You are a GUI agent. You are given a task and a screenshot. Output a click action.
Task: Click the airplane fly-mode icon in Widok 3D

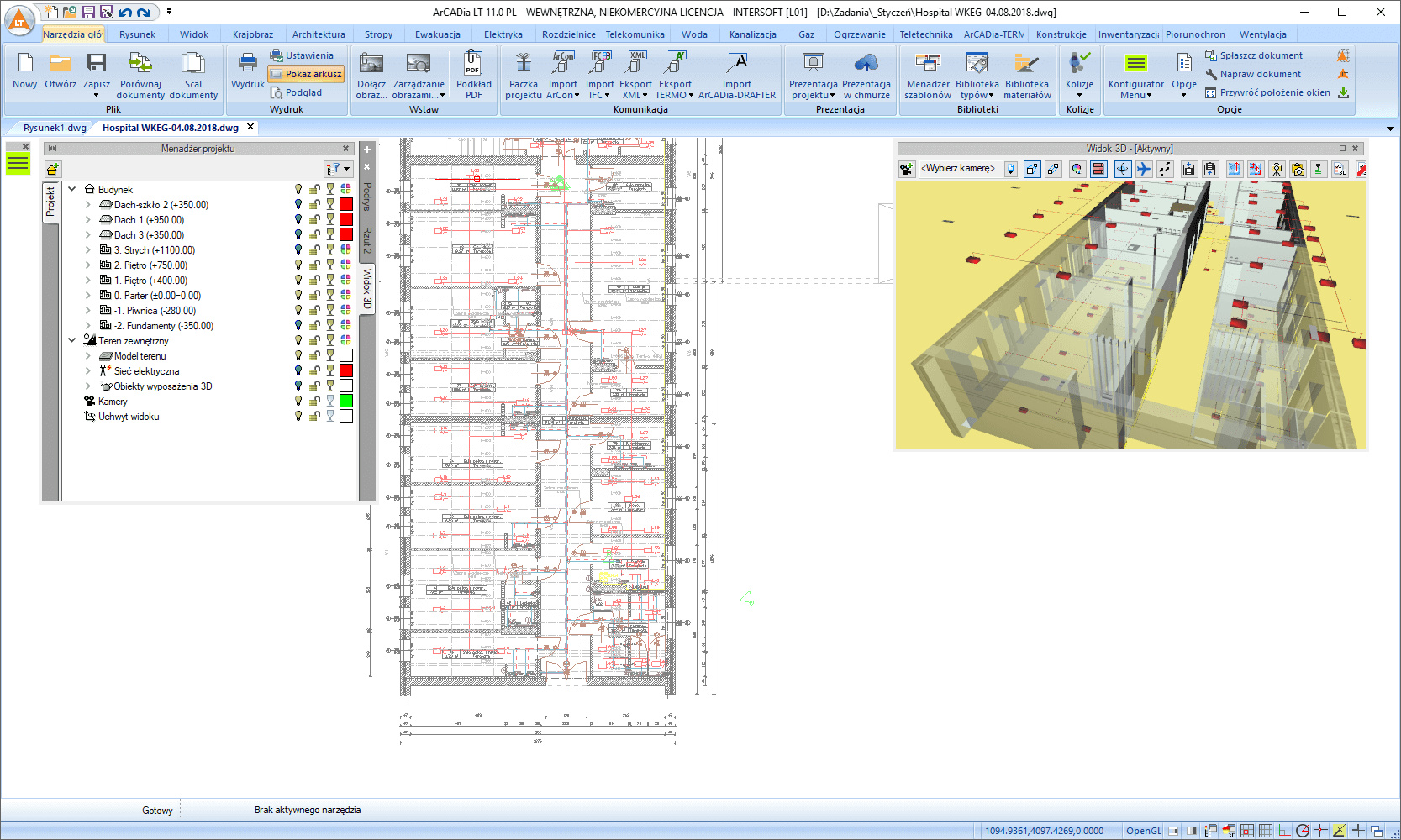coord(1143,169)
